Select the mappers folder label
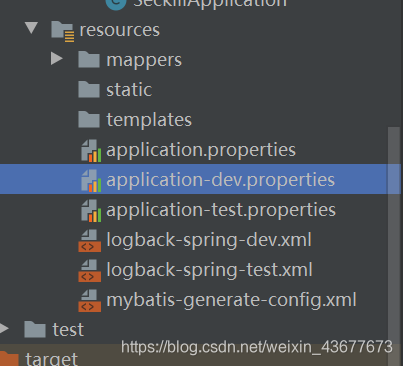403x366 pixels. [144, 60]
